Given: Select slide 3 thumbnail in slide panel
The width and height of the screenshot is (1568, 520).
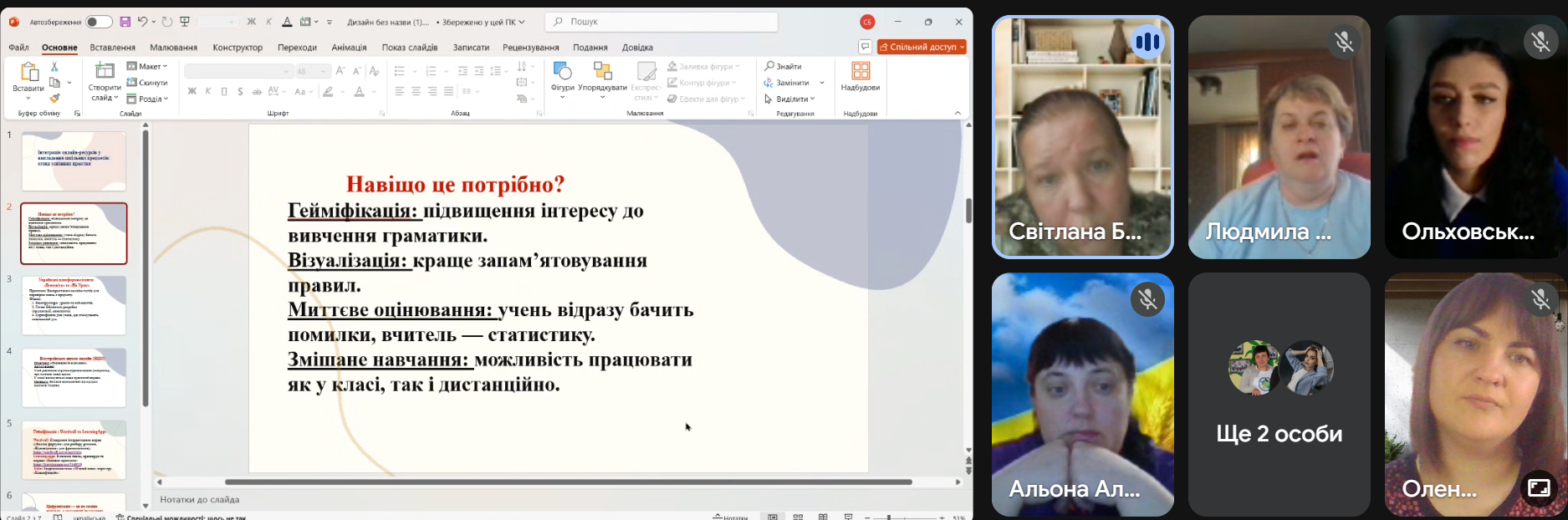Looking at the screenshot, I should (74, 305).
